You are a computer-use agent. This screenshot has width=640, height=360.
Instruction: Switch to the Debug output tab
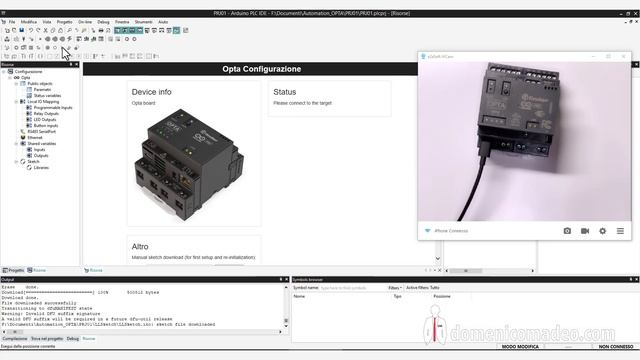point(73,339)
